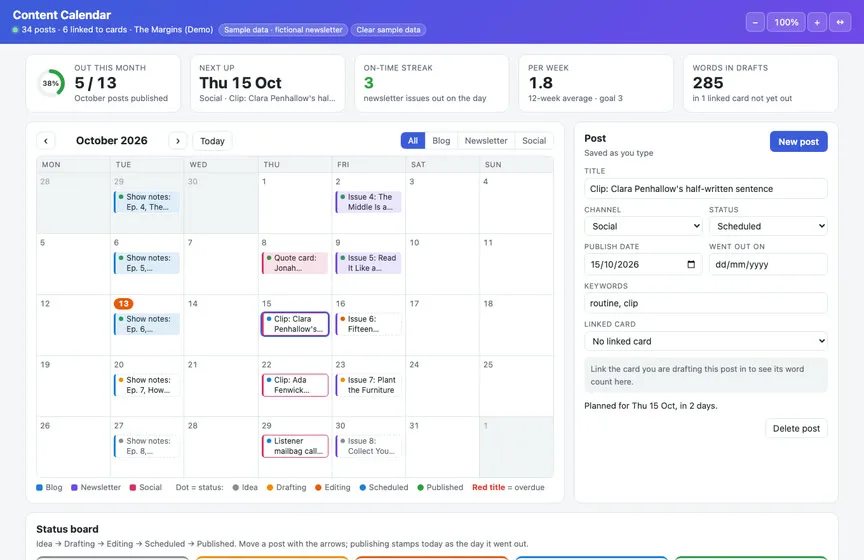Click the Next Up Thu 15 Oct card
The height and width of the screenshot is (560, 864).
point(268,83)
